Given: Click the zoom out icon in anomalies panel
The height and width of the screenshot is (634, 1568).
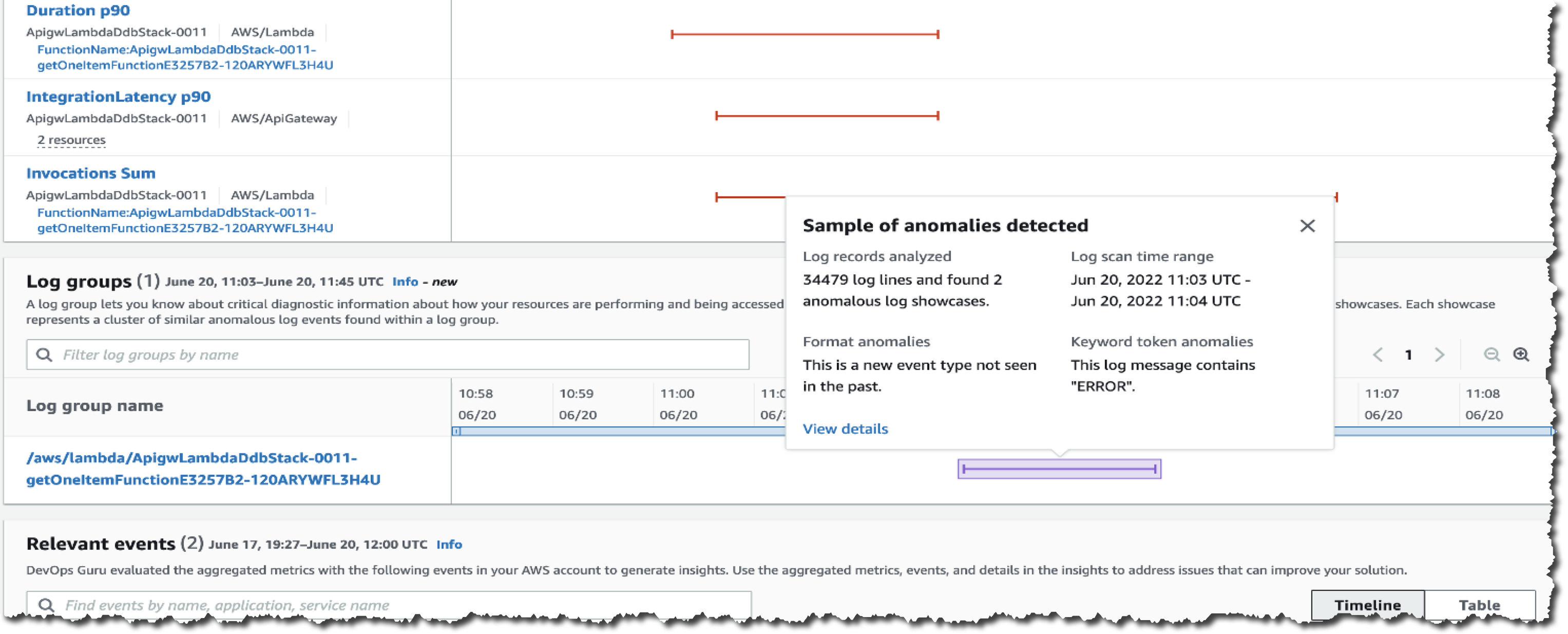Looking at the screenshot, I should tap(1492, 354).
